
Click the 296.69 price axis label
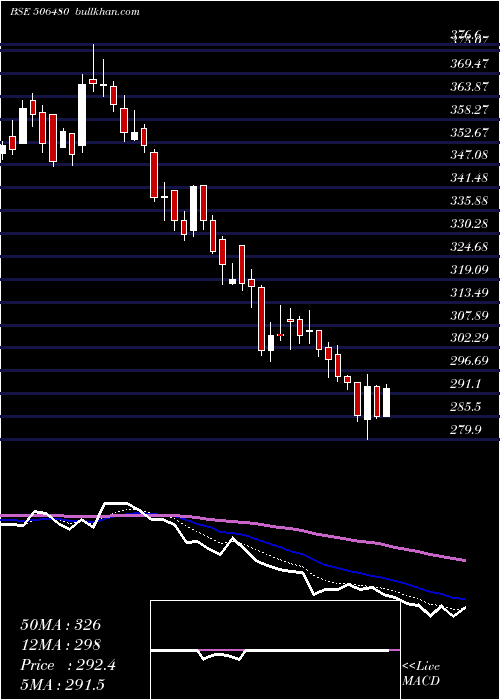[x=469, y=361]
